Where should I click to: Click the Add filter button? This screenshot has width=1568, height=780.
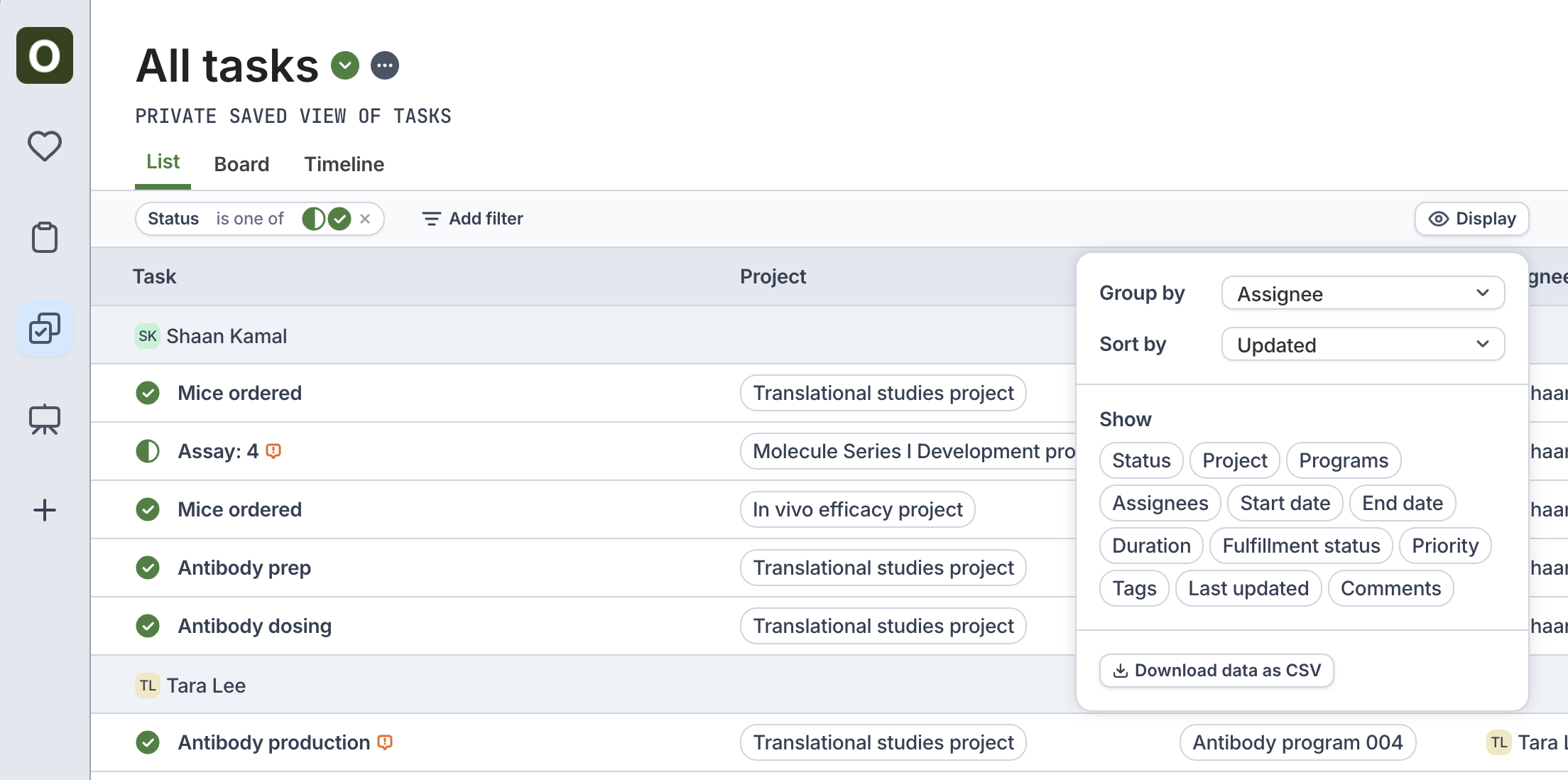pos(472,219)
